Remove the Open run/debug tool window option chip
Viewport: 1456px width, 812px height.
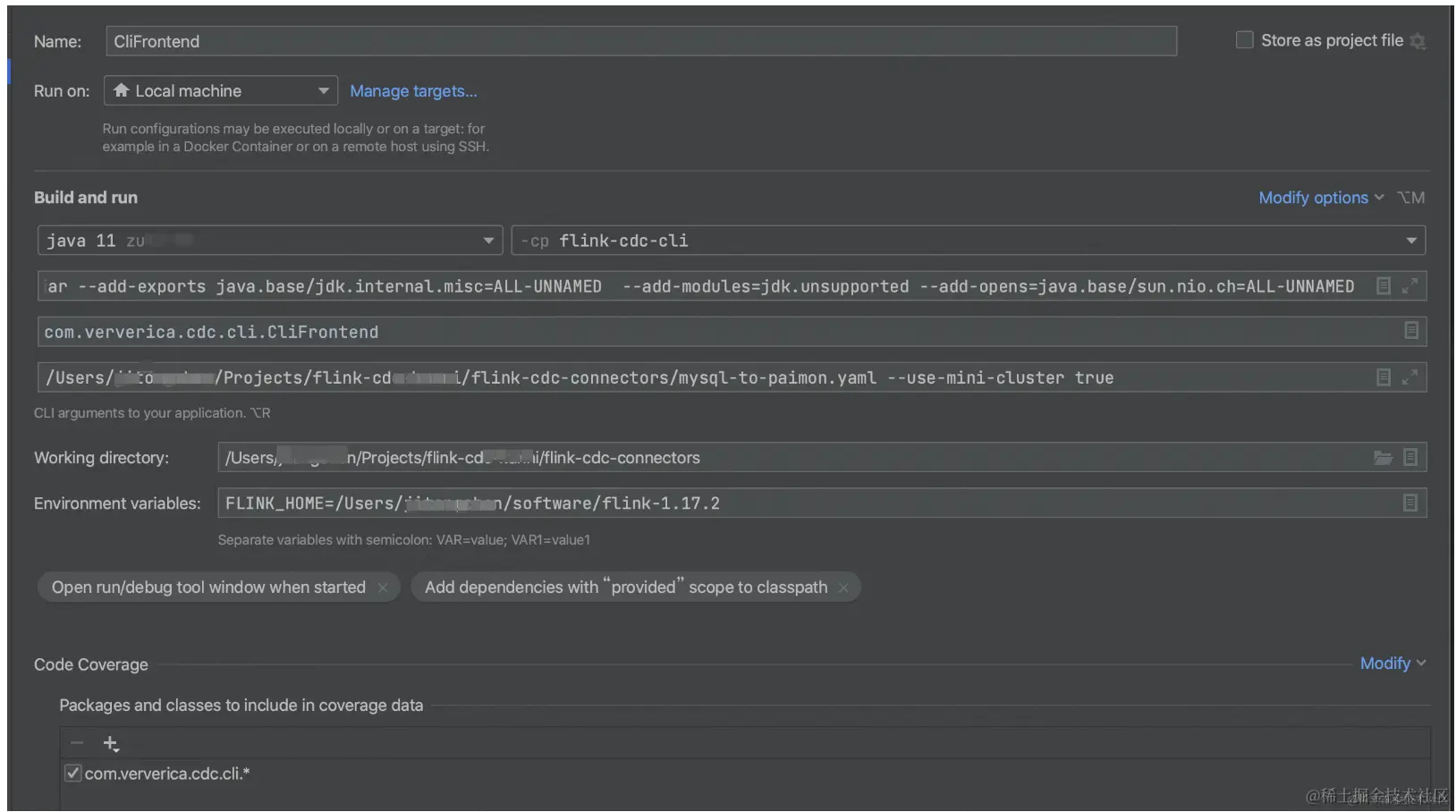pos(383,588)
